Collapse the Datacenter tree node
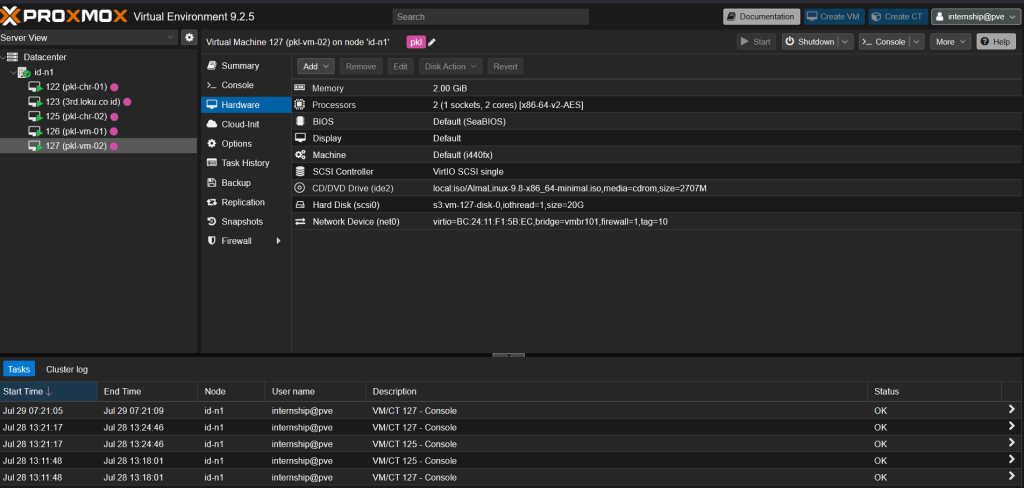The width and height of the screenshot is (1024, 488). tap(3, 57)
